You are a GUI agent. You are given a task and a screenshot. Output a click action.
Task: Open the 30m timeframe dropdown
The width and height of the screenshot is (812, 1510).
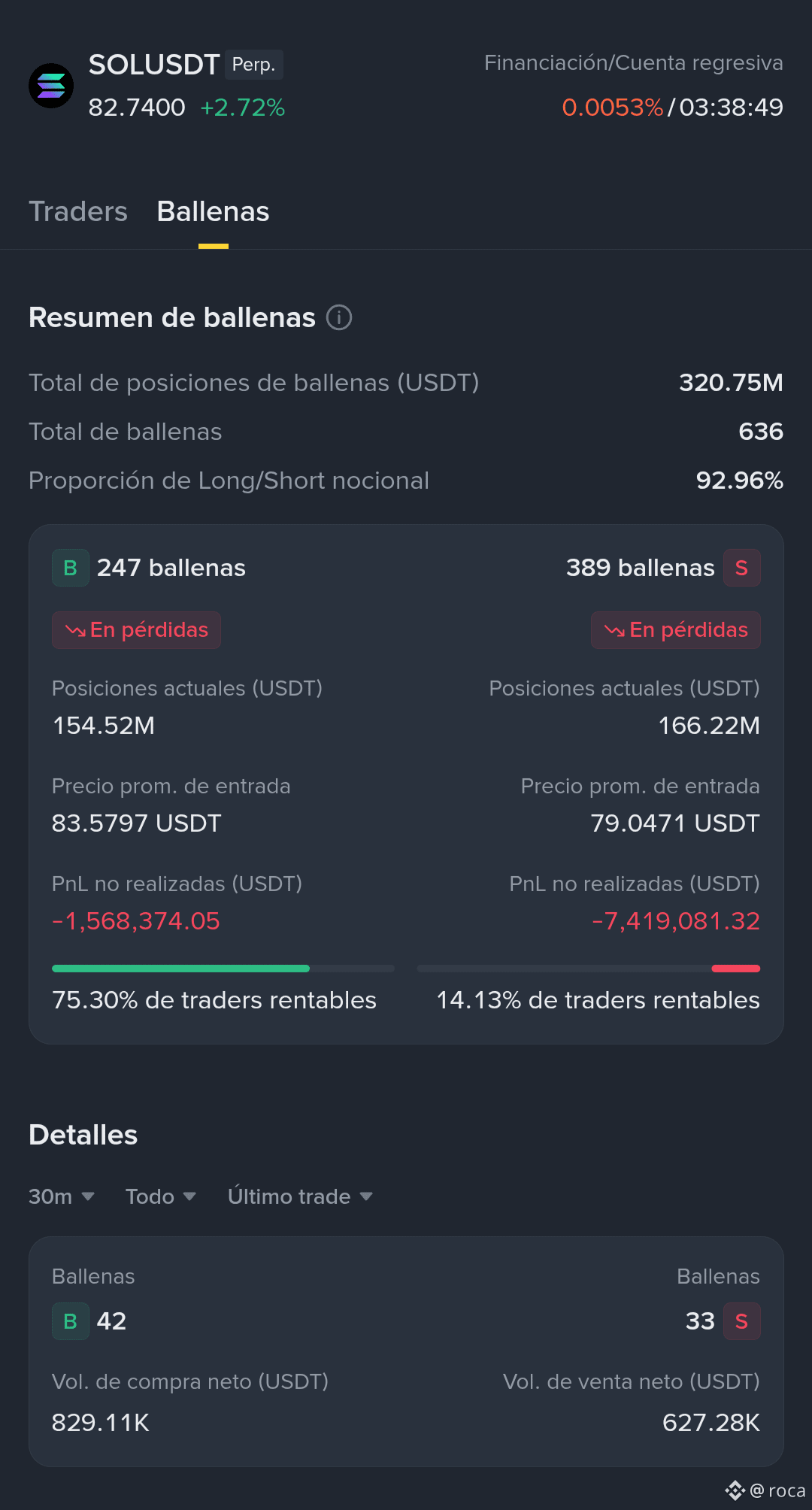(x=62, y=1196)
